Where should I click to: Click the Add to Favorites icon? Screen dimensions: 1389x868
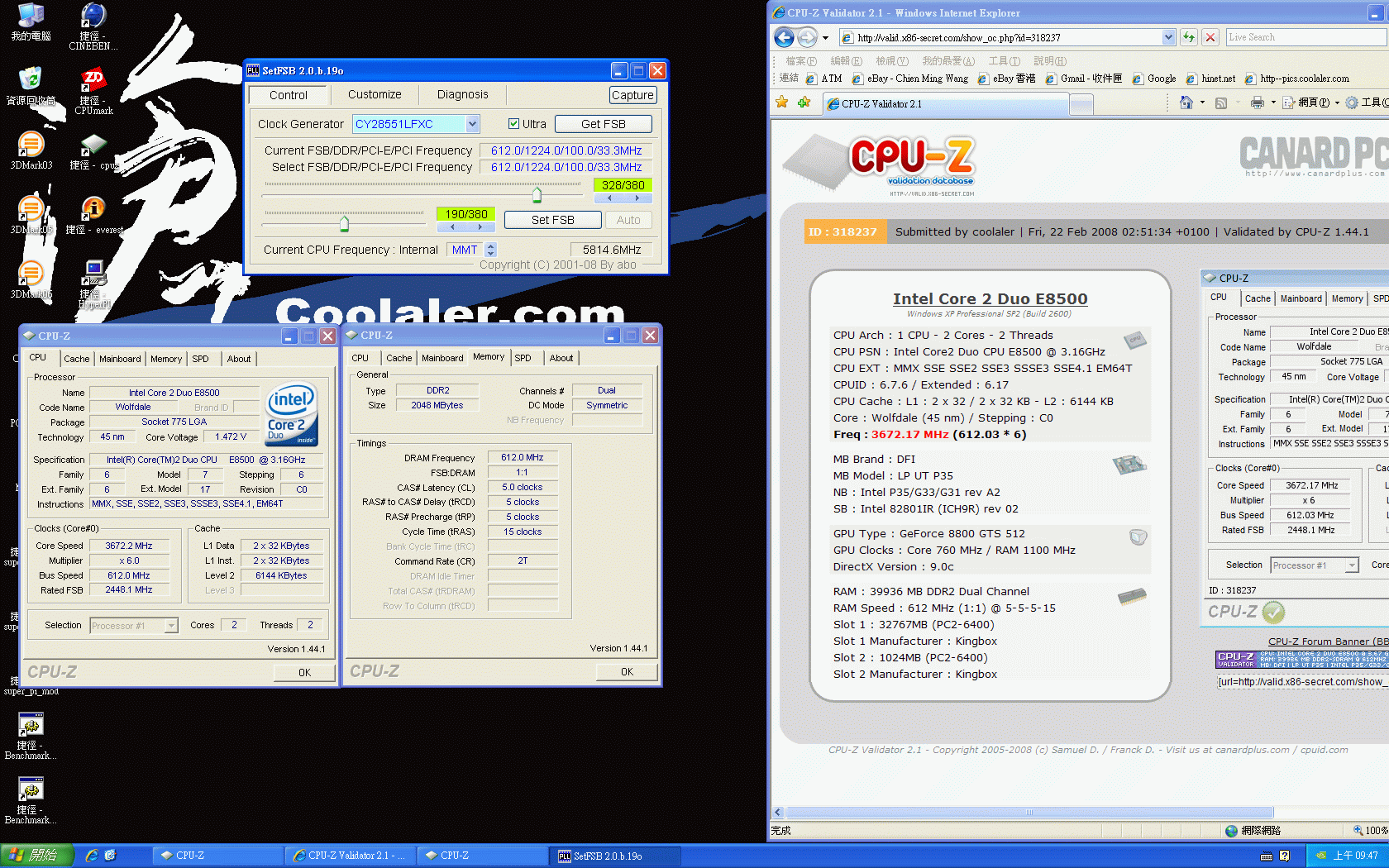click(804, 103)
